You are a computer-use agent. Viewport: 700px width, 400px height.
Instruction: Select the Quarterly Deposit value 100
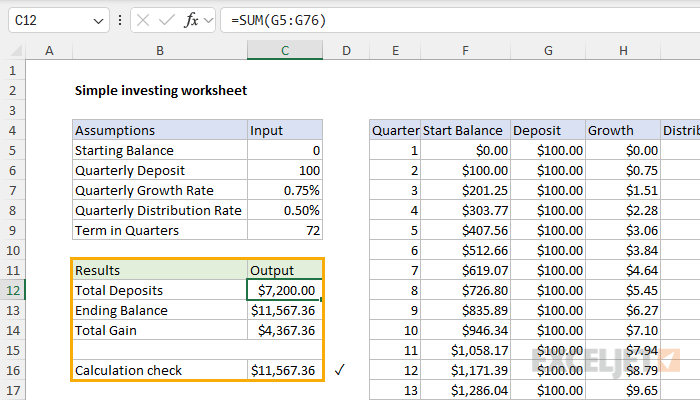tap(285, 171)
